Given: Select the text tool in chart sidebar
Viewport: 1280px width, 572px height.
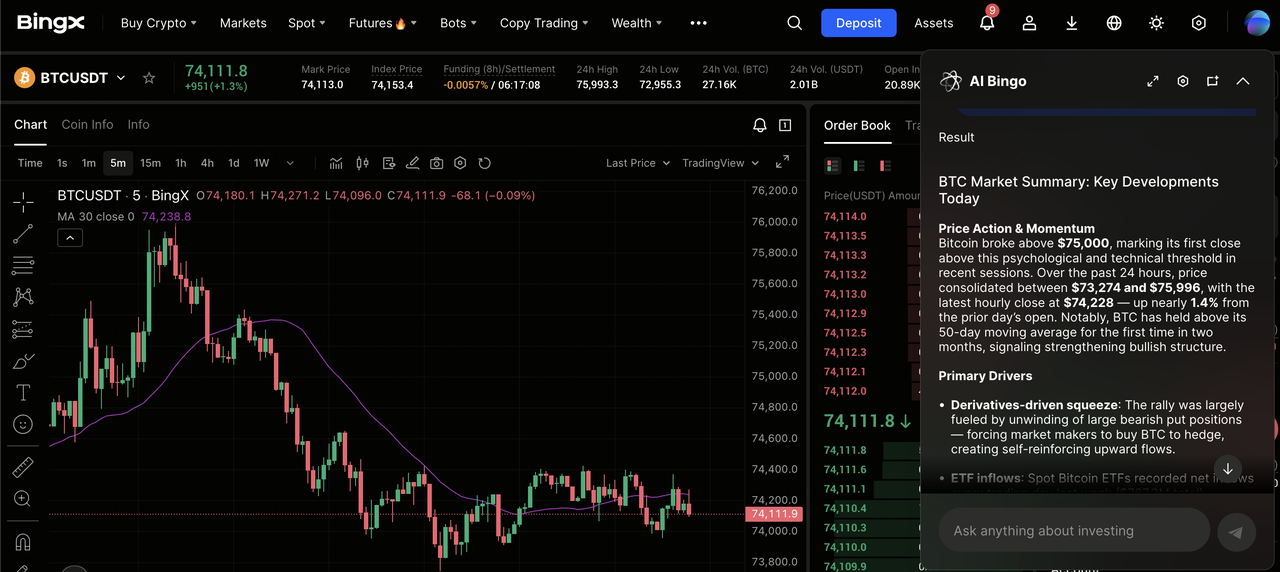Looking at the screenshot, I should pos(23,392).
